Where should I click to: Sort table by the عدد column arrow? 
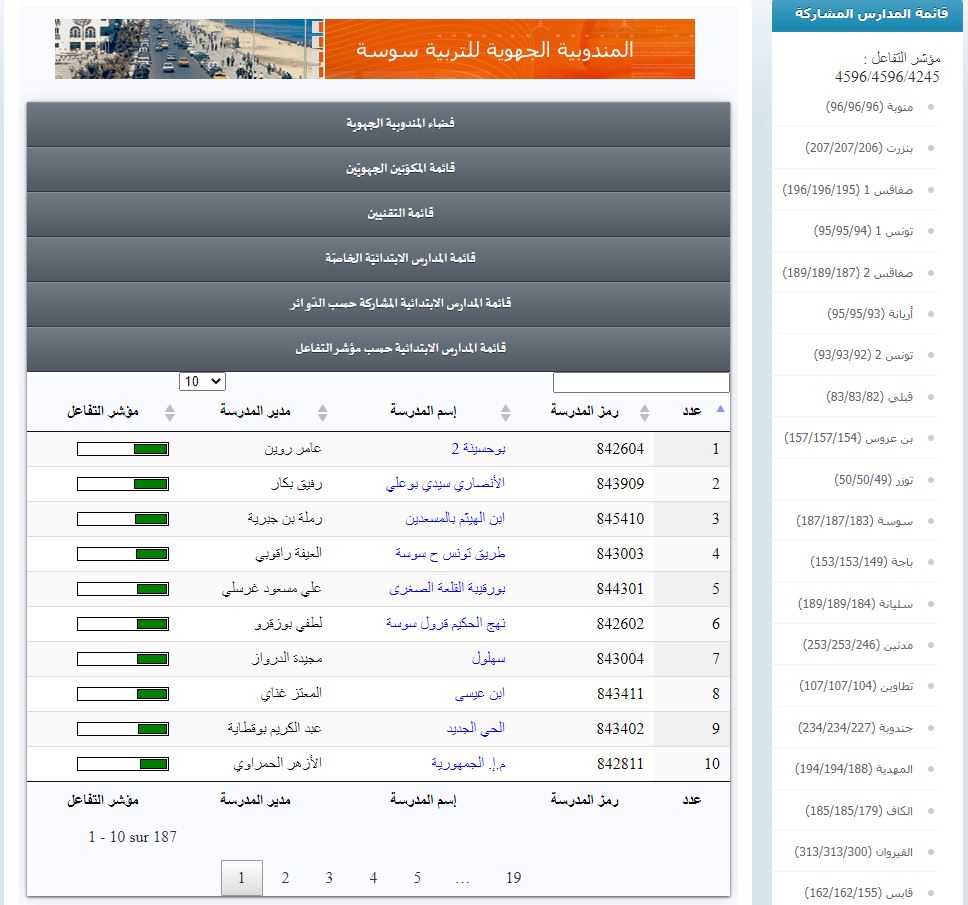720,409
